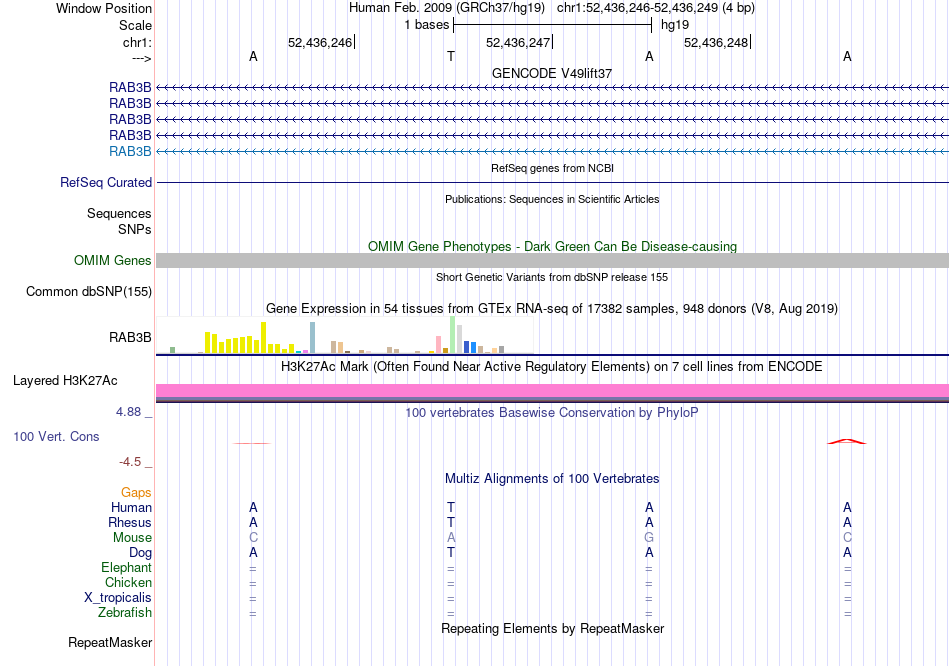The image size is (950, 666).
Task: Click the orange "Gaps" label
Action: (x=136, y=493)
